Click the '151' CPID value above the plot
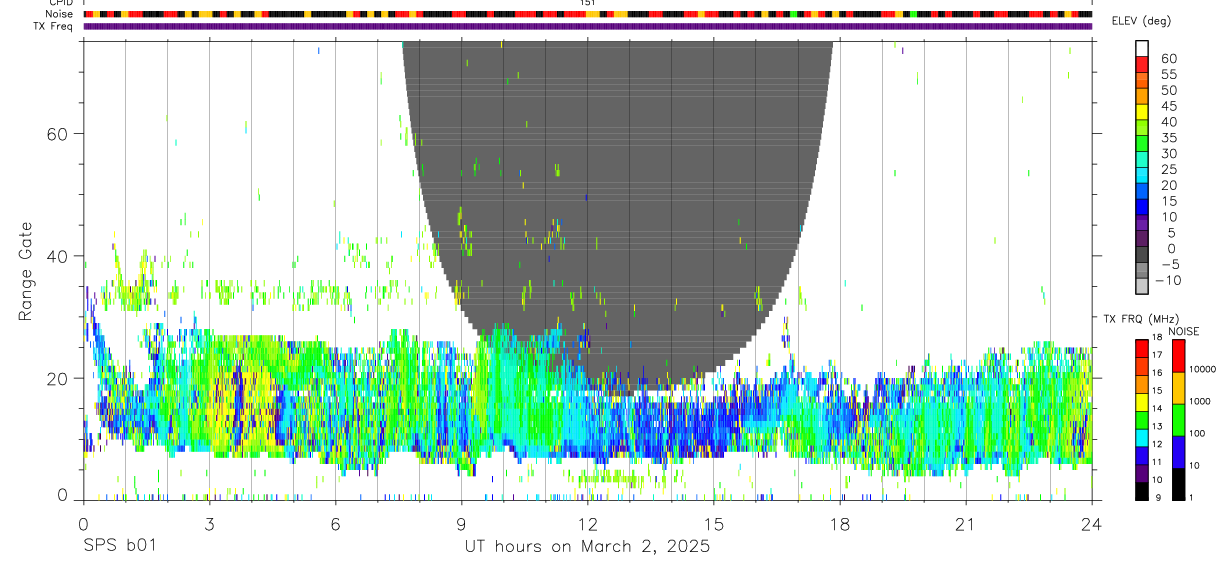Viewport: 1228px width, 567px height. point(588,3)
